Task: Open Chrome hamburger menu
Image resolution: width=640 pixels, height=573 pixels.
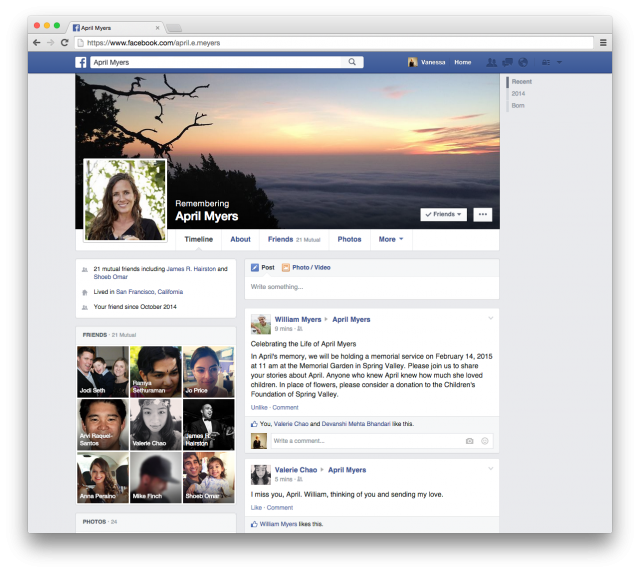Action: [x=603, y=43]
